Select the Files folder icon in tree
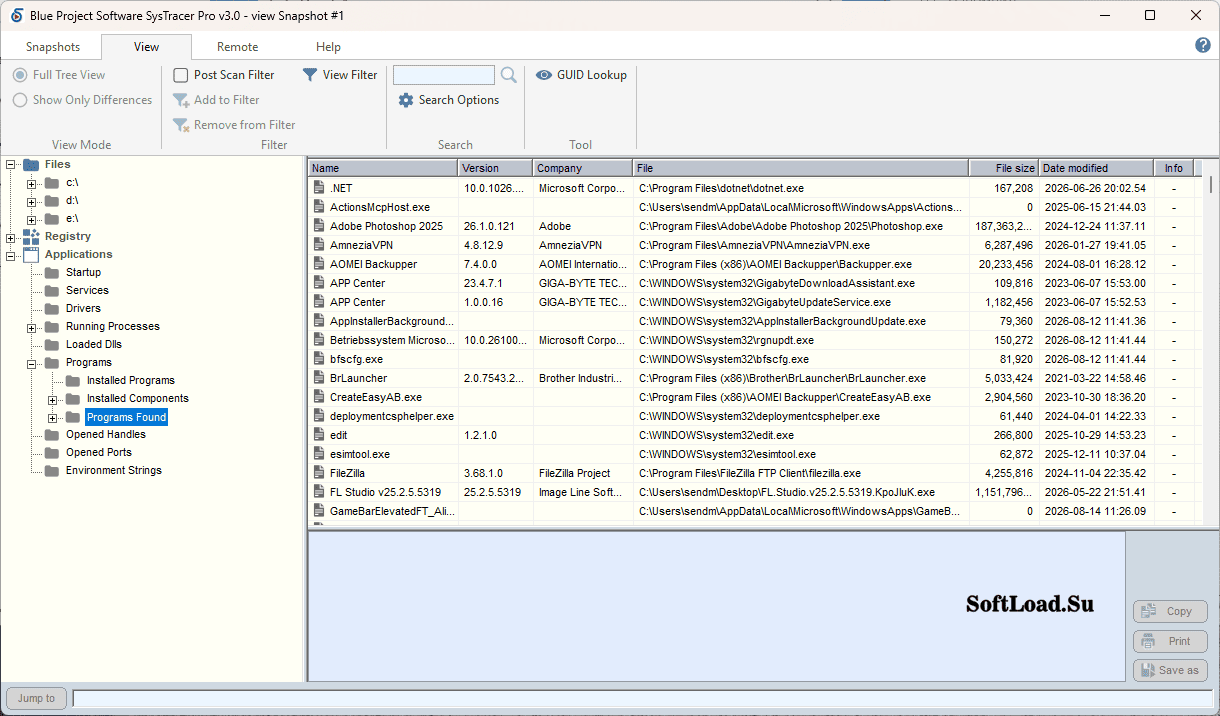The height and width of the screenshot is (716, 1220). 31,164
